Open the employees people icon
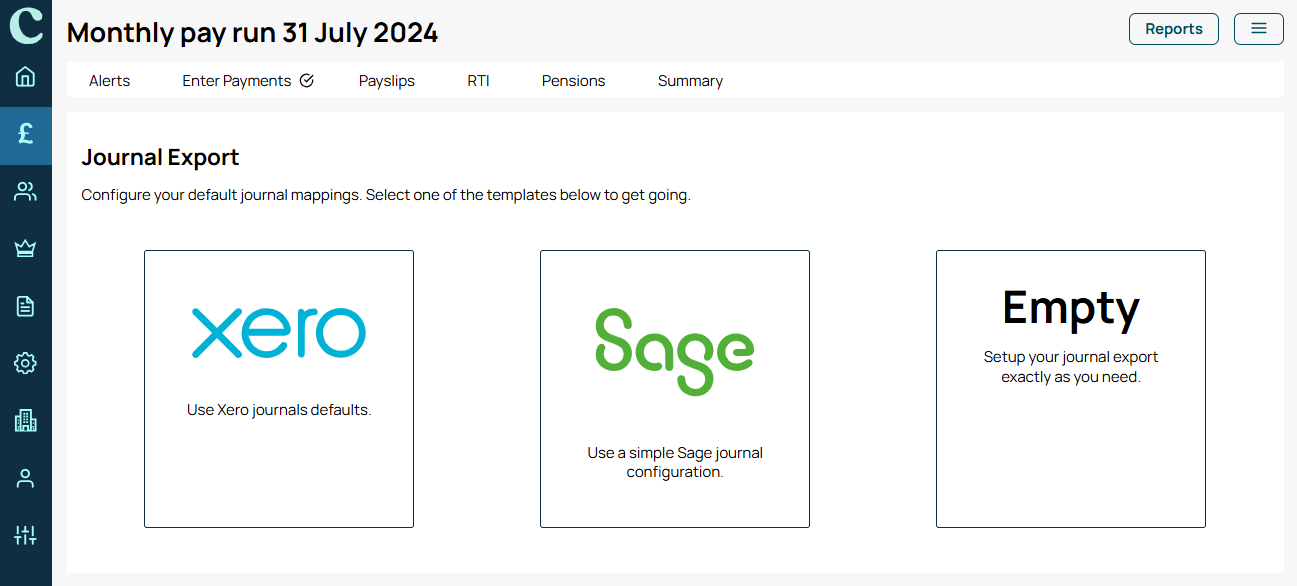Viewport: 1297px width, 586px height. [26, 191]
